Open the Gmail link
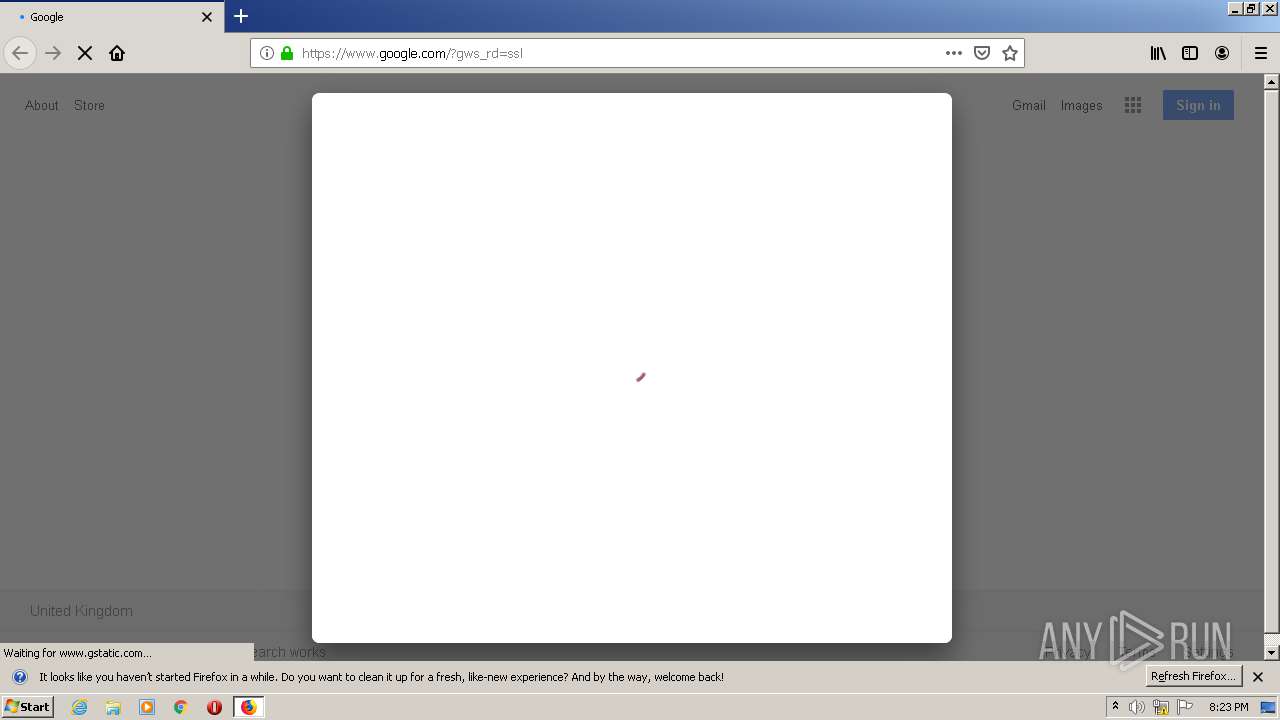Image resolution: width=1280 pixels, height=720 pixels. [1029, 105]
